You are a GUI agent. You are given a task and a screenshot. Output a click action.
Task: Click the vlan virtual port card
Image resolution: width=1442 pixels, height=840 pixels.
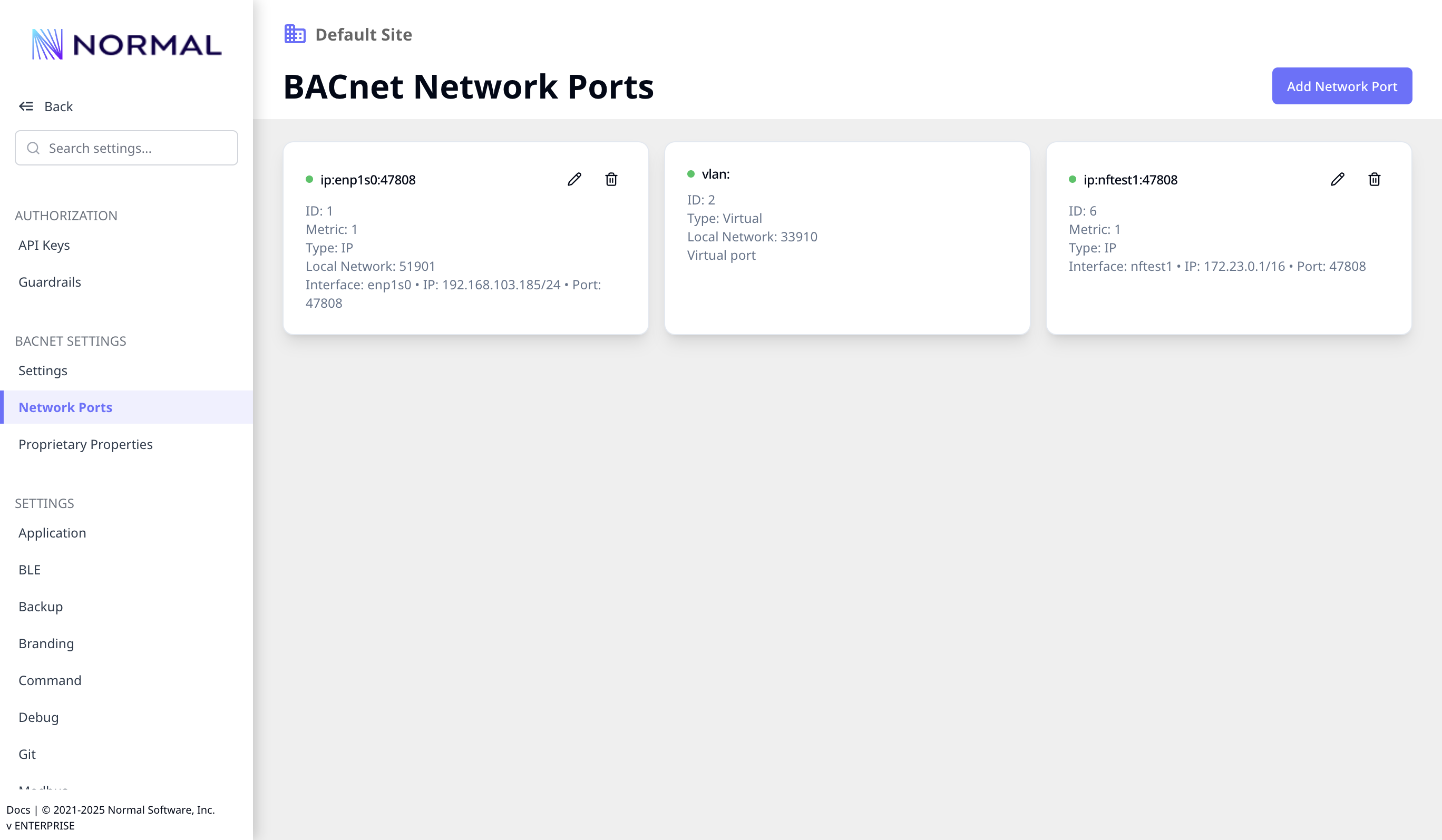(847, 238)
